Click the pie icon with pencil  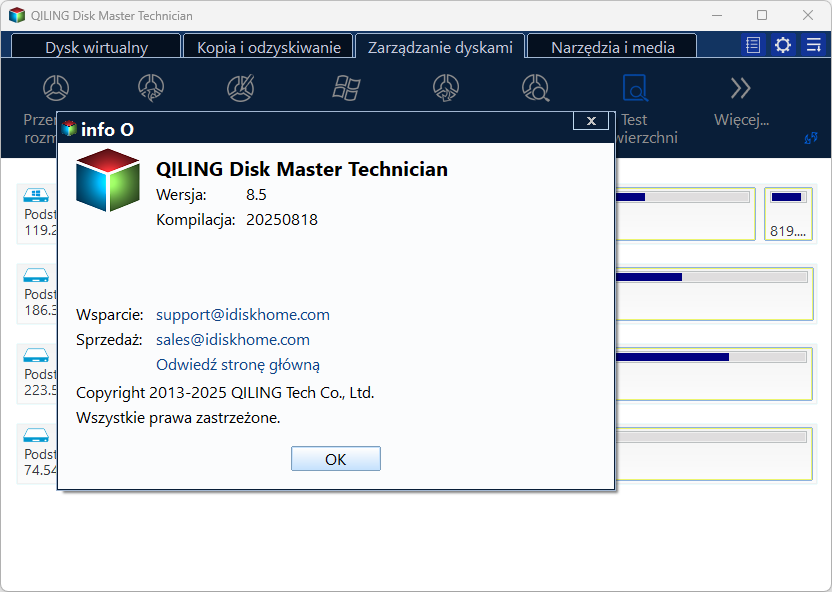(240, 88)
